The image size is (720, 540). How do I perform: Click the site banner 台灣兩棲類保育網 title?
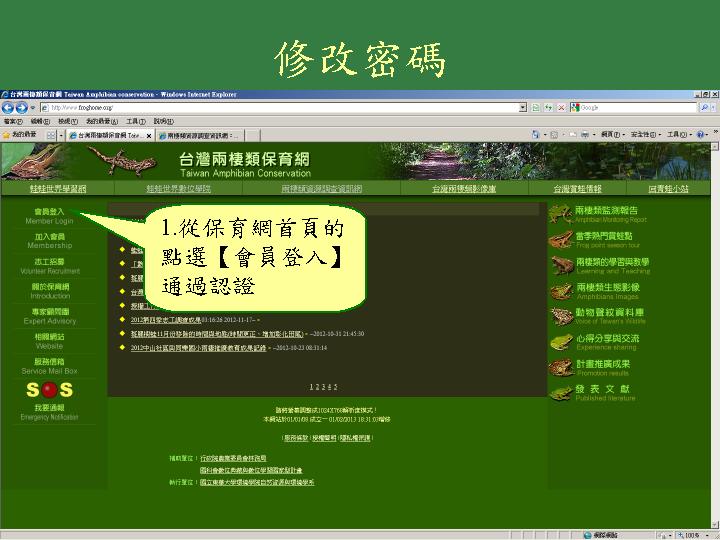coord(244,159)
